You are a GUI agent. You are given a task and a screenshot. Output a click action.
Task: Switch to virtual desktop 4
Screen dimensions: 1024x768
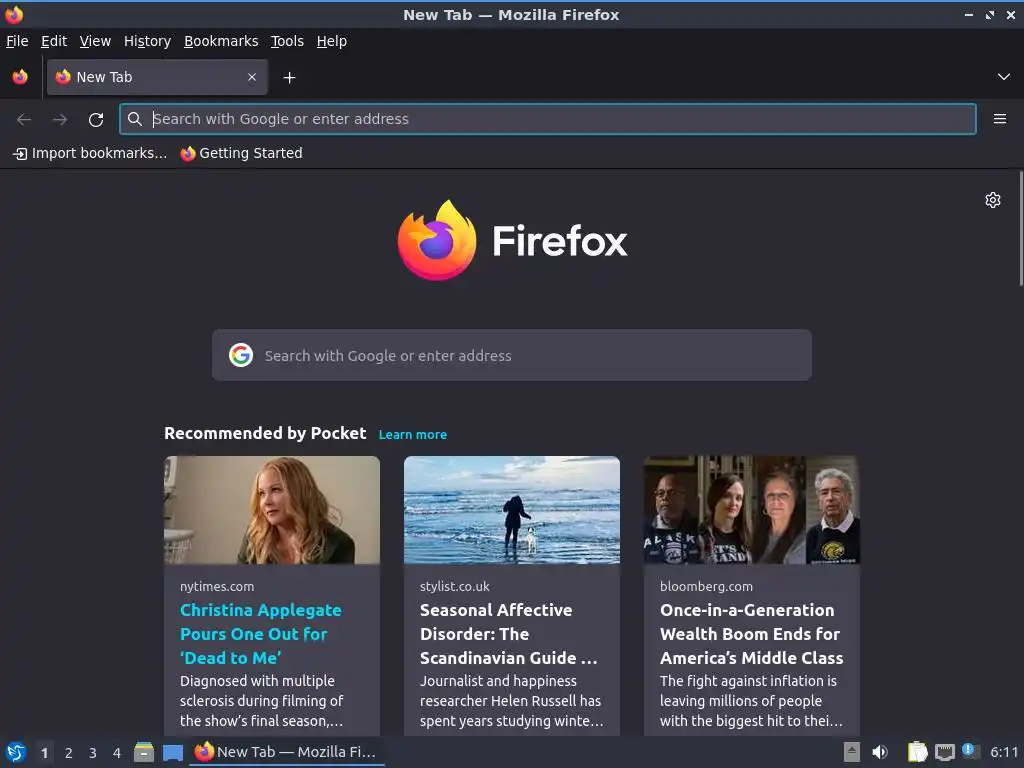pos(117,753)
